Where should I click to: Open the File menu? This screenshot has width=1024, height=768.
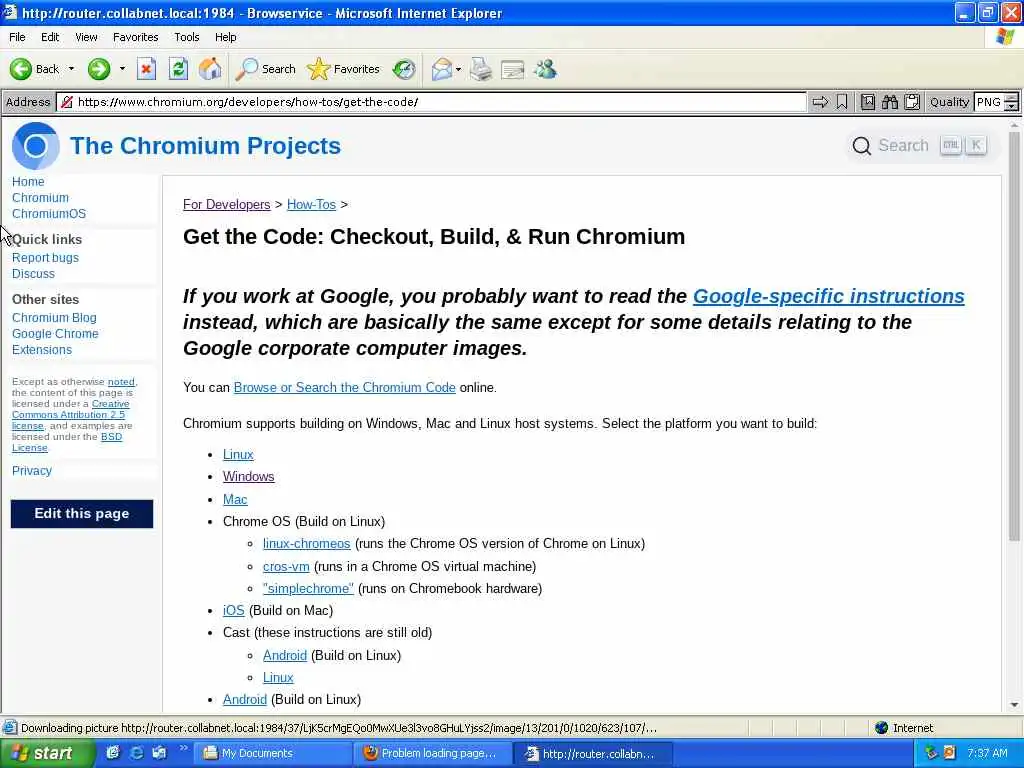pos(17,37)
